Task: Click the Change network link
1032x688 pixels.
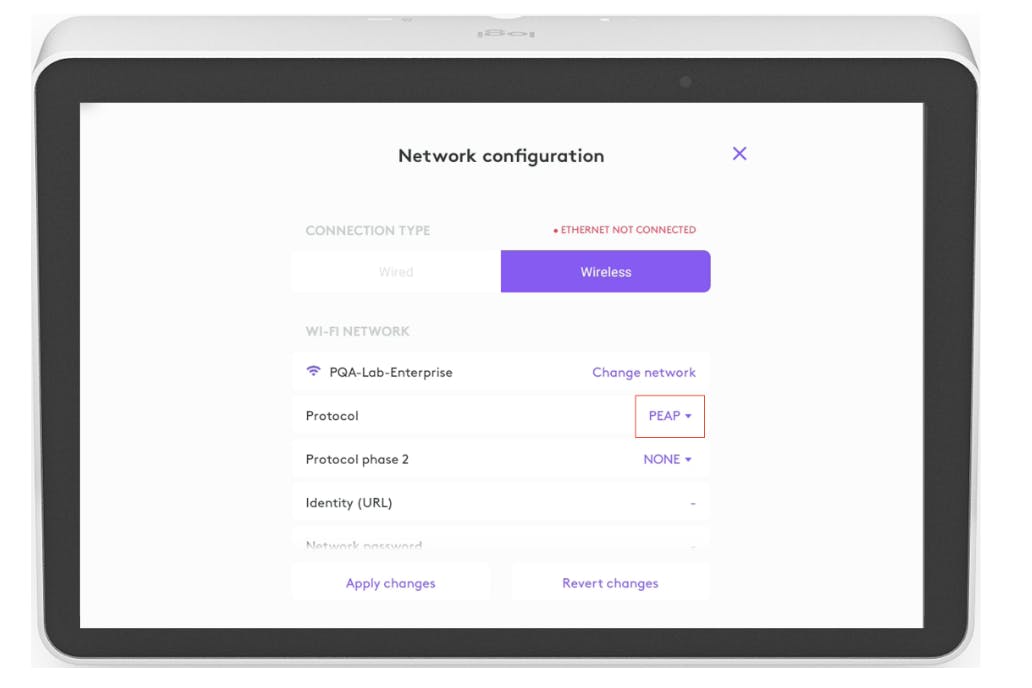Action: coord(644,372)
